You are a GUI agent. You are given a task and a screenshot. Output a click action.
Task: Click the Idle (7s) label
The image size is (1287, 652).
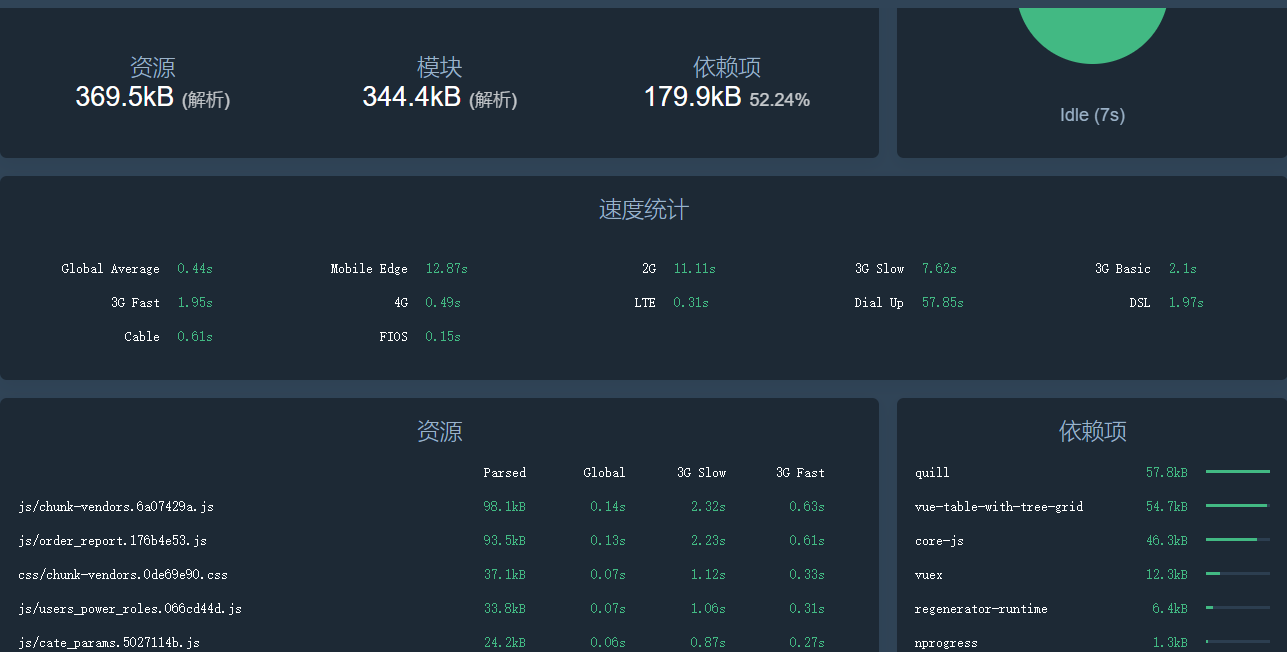(1092, 115)
